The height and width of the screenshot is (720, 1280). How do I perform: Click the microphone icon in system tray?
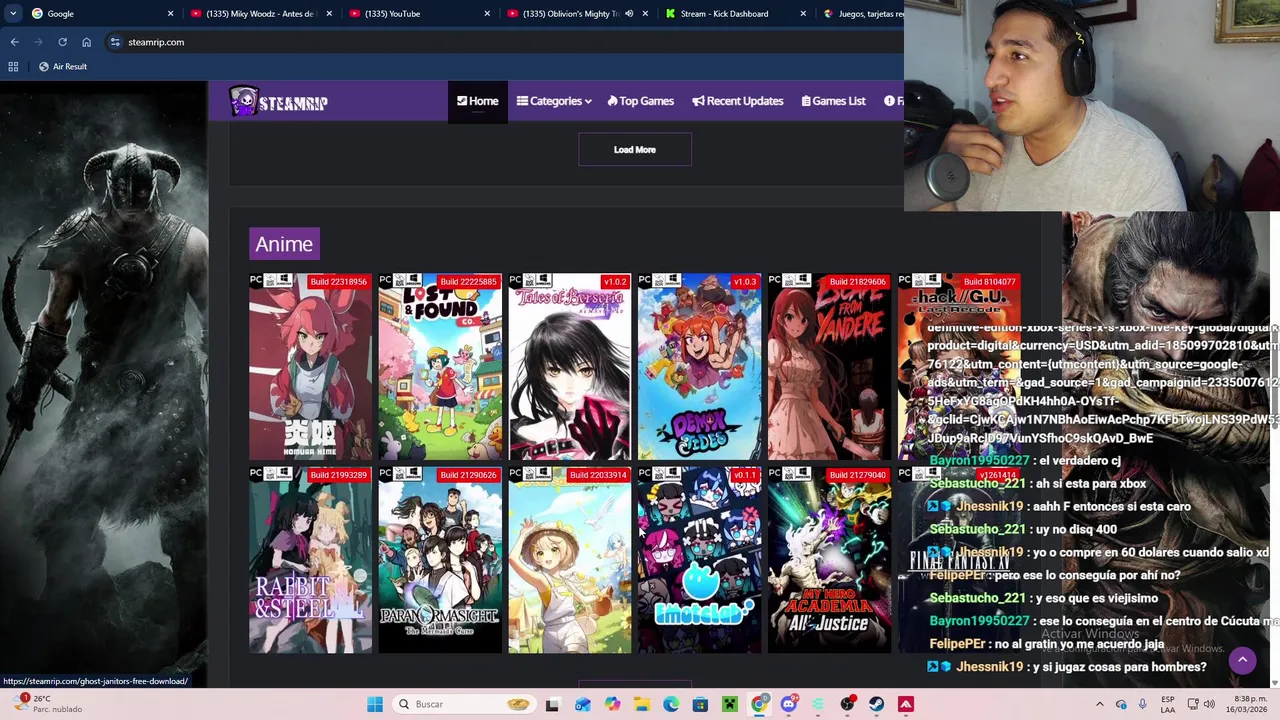(1142, 704)
